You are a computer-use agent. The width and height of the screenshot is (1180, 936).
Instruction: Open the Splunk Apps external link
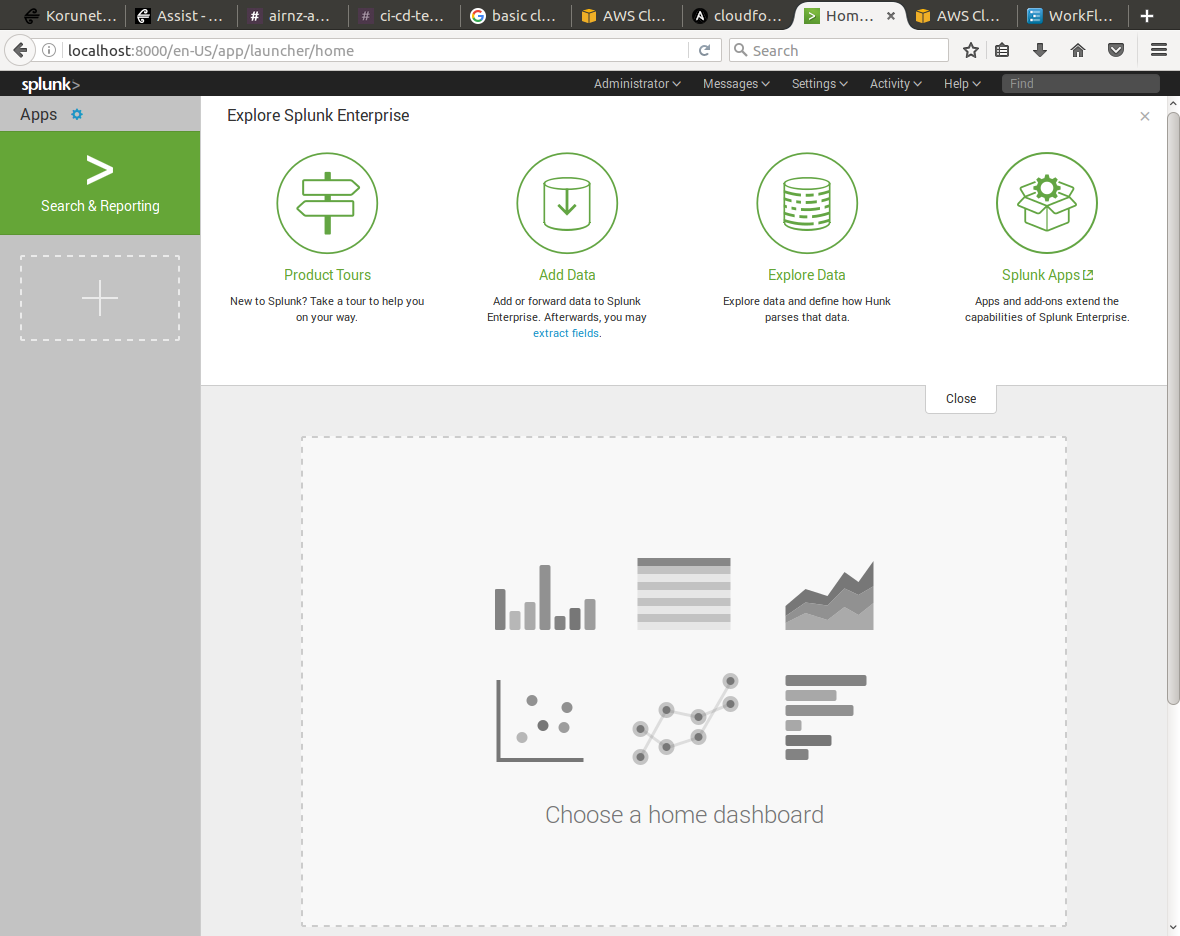point(1047,275)
